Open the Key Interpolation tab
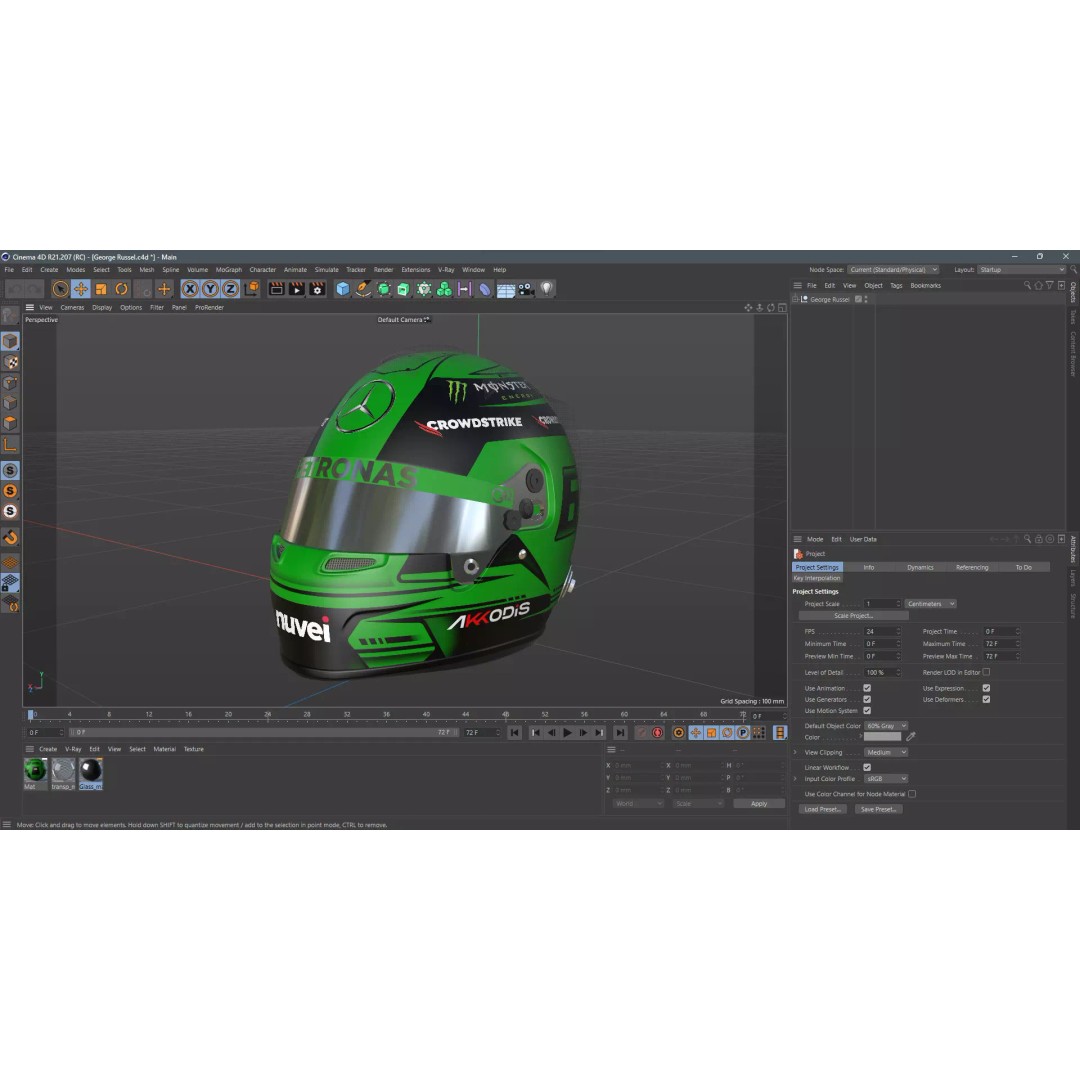 coord(817,579)
